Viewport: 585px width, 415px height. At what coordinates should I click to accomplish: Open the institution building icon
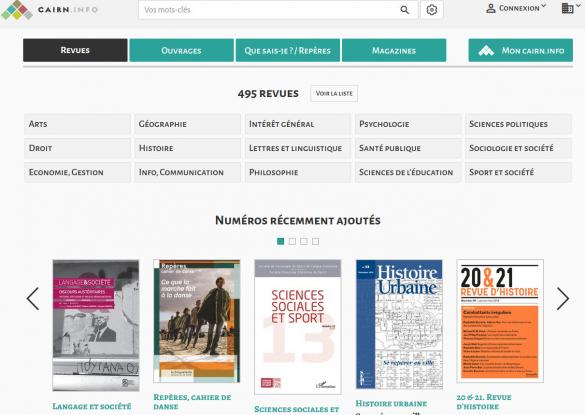[567, 8]
